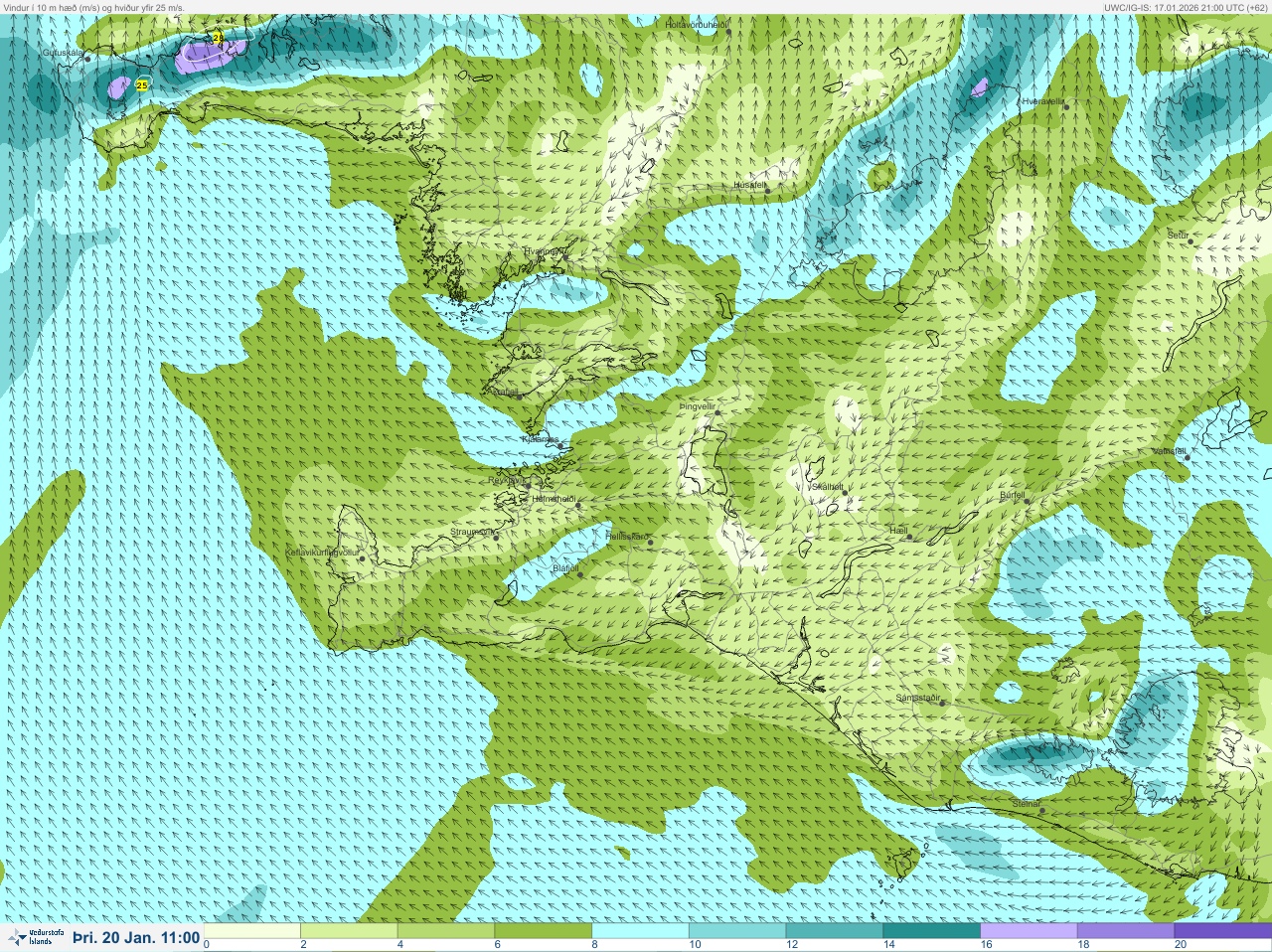Click the Holtavörðuheiði station label
This screenshot has width=1272, height=952.
697,24
